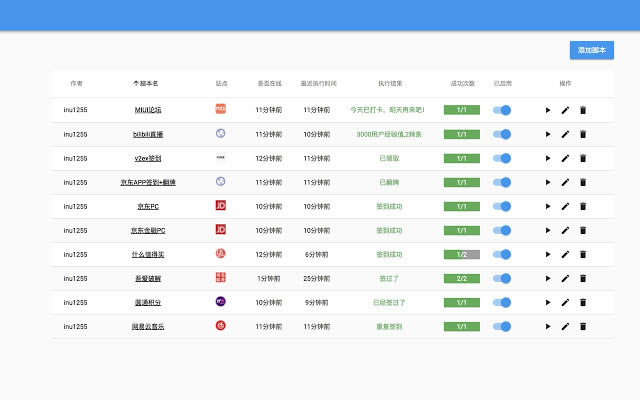Run the v2ex签到 script
Screen dimensions: 640x400
point(548,158)
